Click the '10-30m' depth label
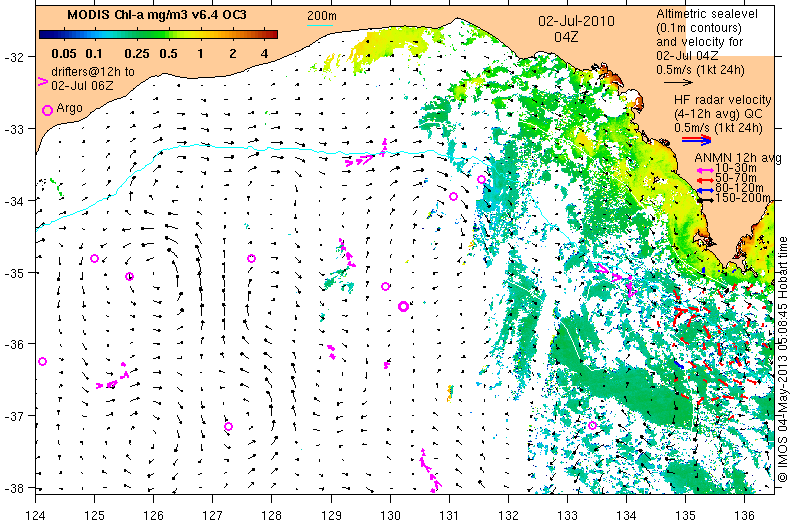Viewport: 800px width, 520px height. [736, 169]
